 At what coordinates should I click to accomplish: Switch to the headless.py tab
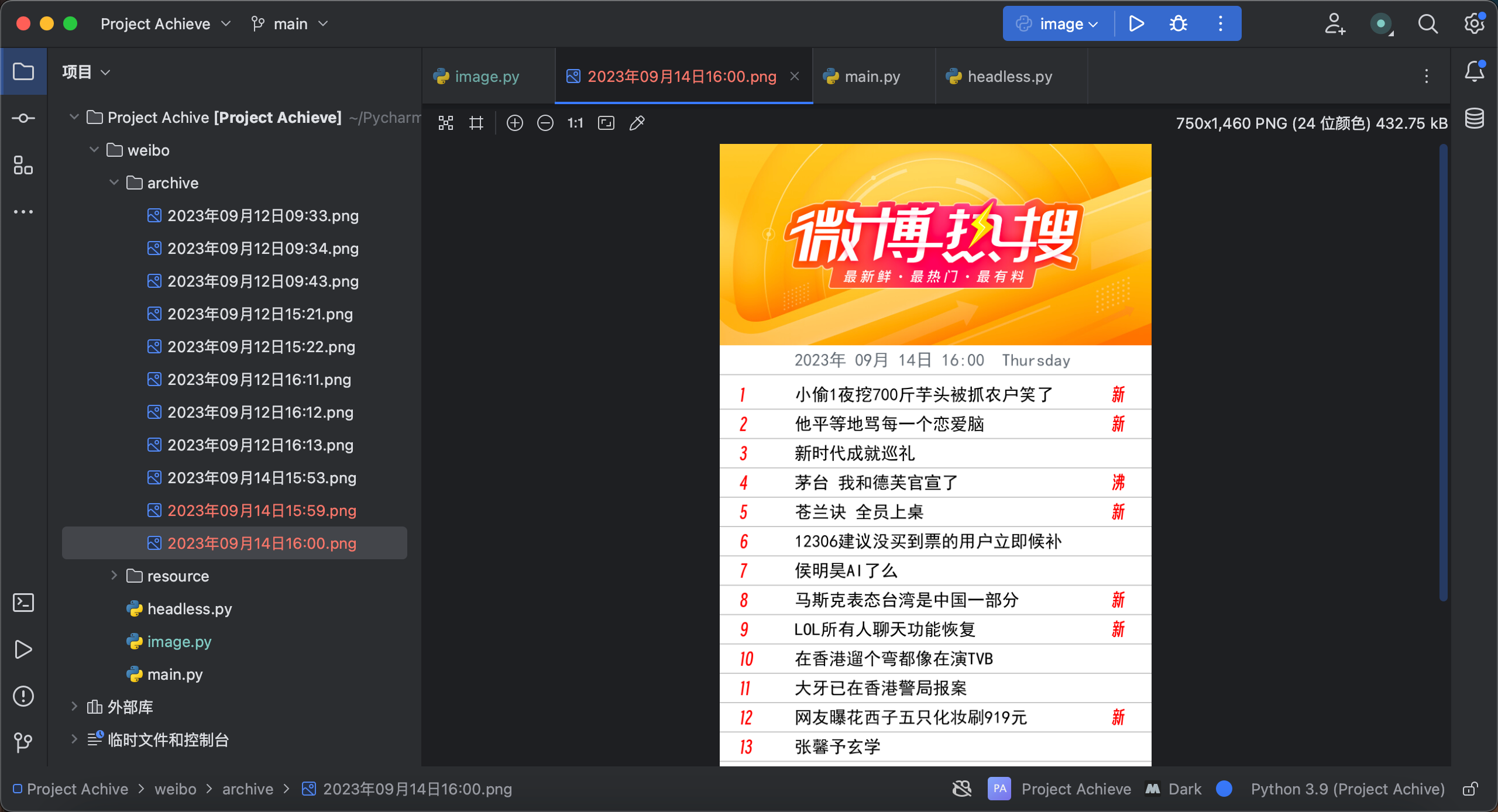tap(1009, 77)
